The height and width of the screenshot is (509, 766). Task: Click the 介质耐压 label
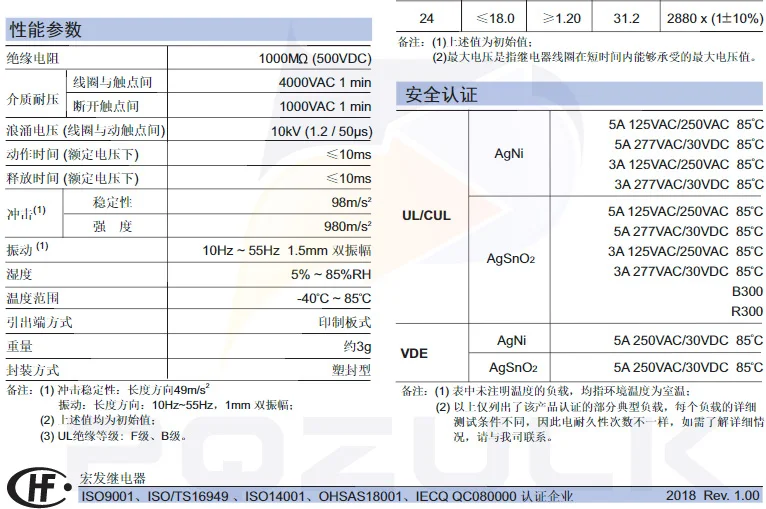pos(33,100)
